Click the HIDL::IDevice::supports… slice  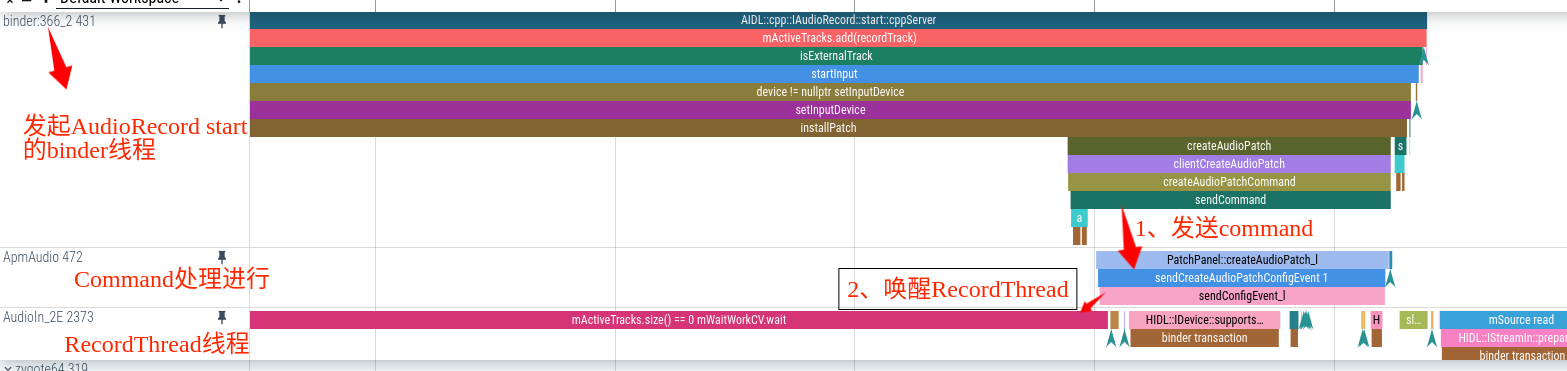point(1204,320)
